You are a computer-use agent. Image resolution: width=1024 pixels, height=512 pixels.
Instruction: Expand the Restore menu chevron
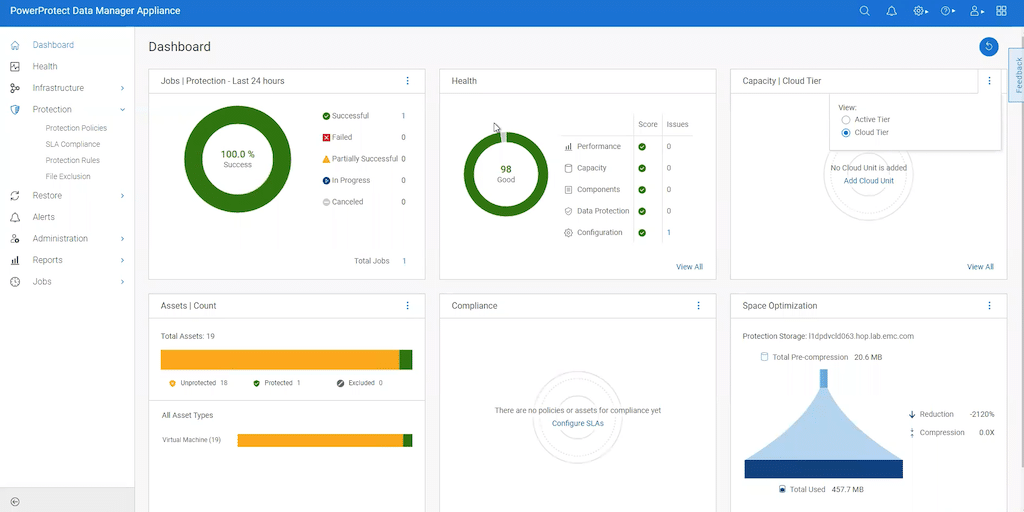(x=122, y=195)
